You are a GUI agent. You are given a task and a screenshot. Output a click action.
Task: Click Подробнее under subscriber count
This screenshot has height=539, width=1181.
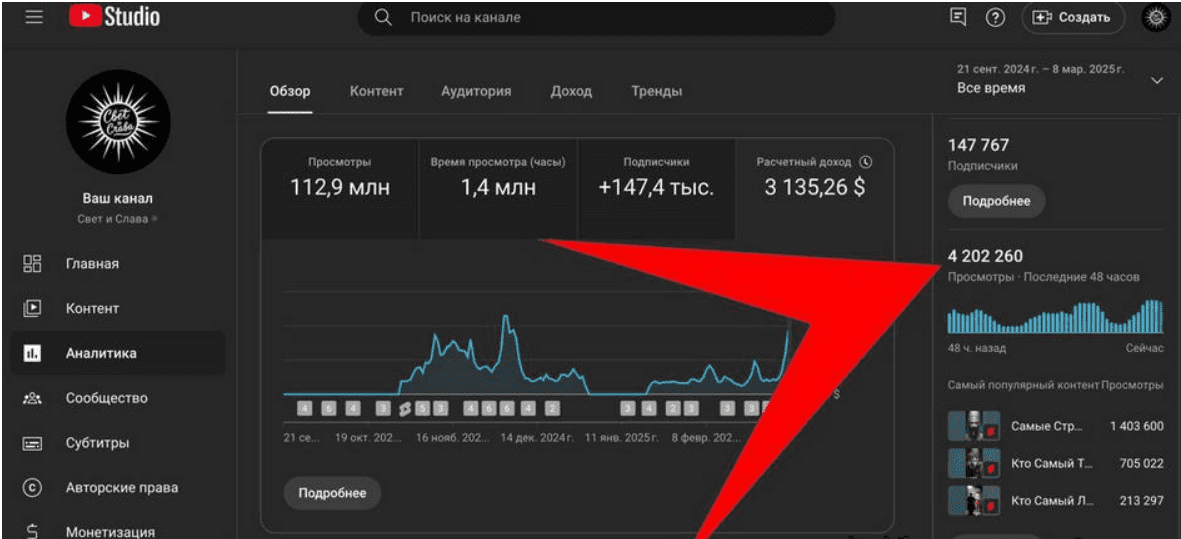coord(996,201)
